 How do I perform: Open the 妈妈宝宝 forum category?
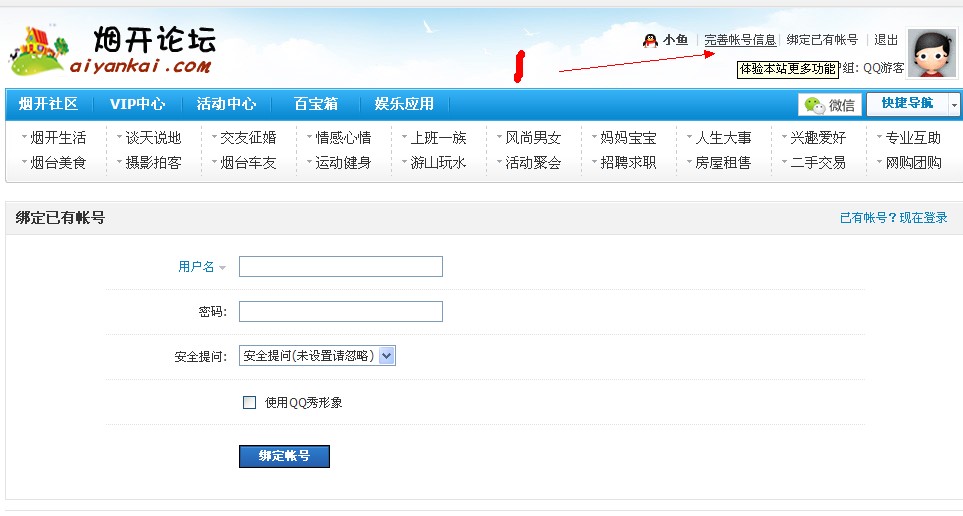pyautogui.click(x=628, y=138)
